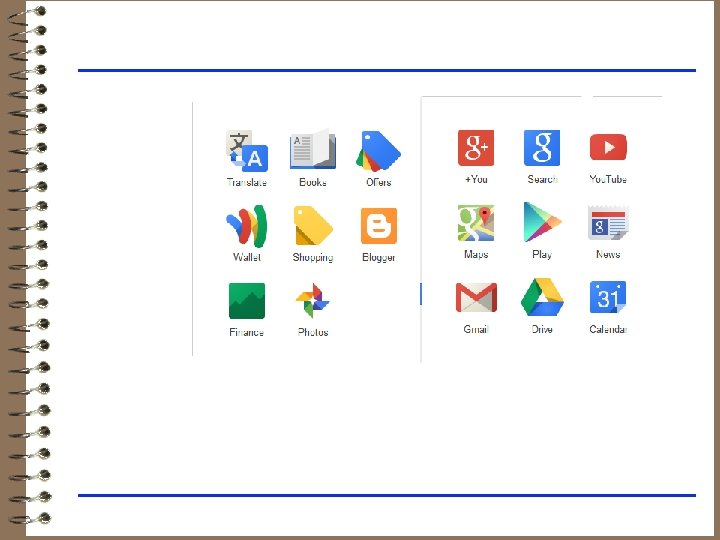Open the Google Translate app icon
This screenshot has width=720, height=540.
[247, 151]
